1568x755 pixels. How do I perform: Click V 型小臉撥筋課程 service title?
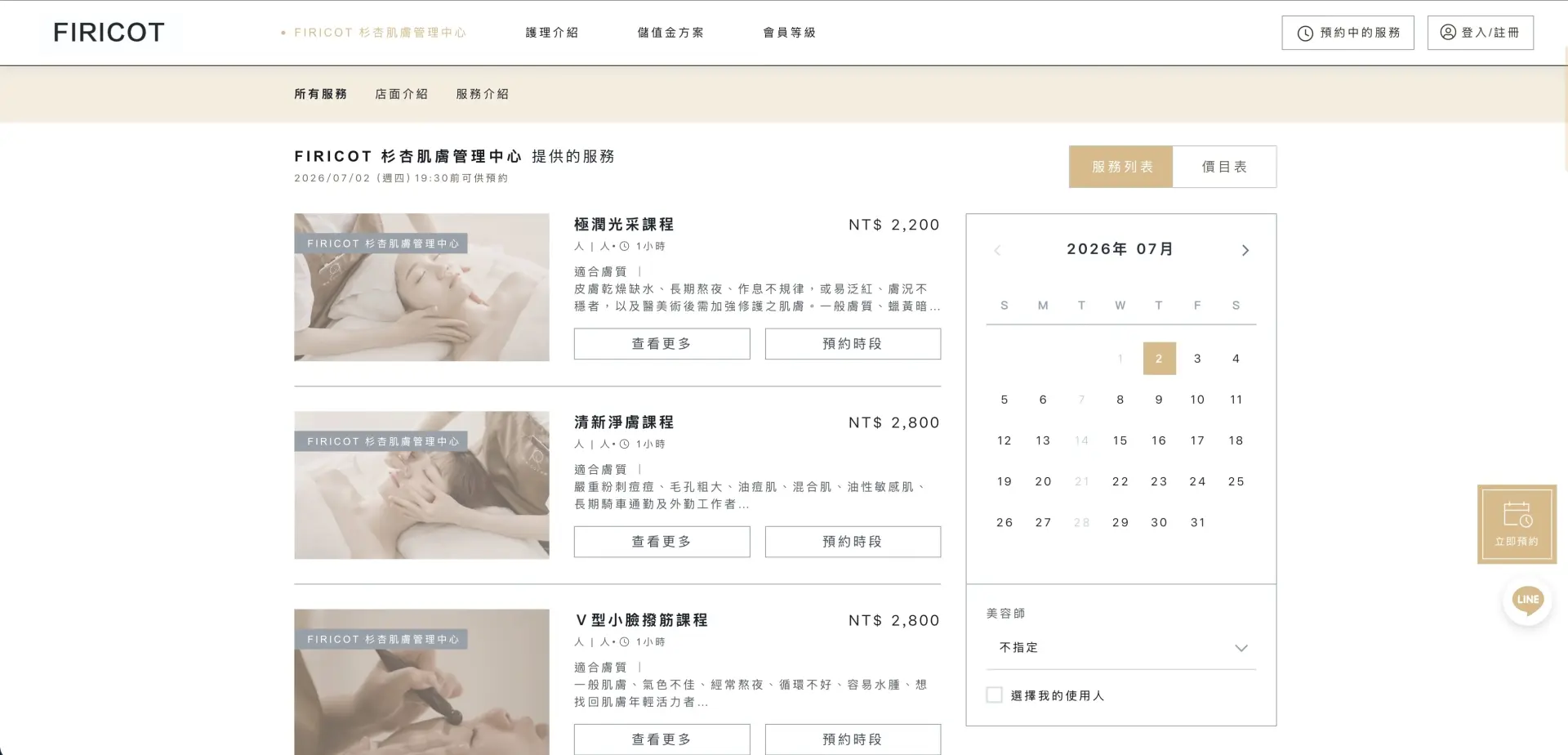click(641, 620)
